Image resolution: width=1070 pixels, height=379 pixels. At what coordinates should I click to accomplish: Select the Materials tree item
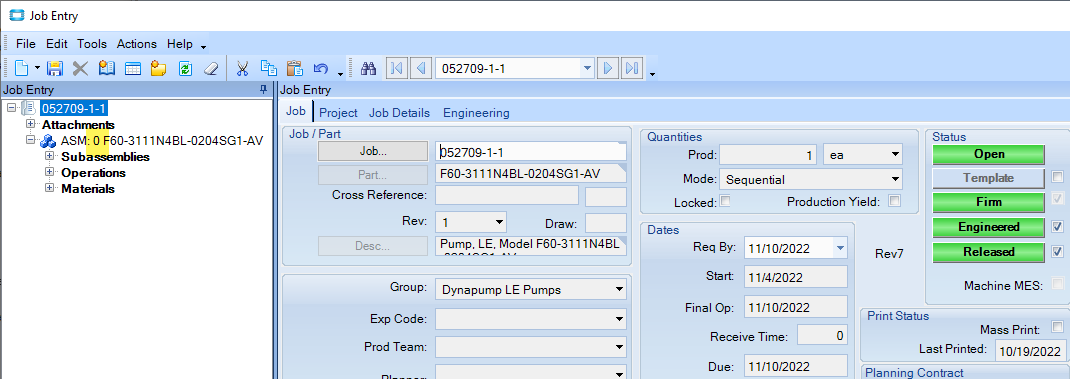(x=88, y=188)
